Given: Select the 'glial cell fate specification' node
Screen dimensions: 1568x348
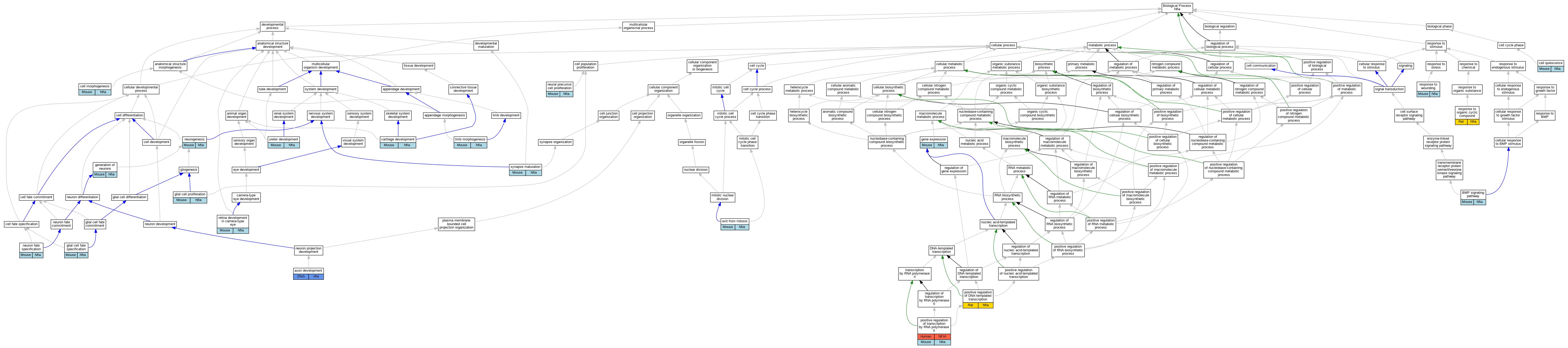Looking at the screenshot, I should pos(76,250).
